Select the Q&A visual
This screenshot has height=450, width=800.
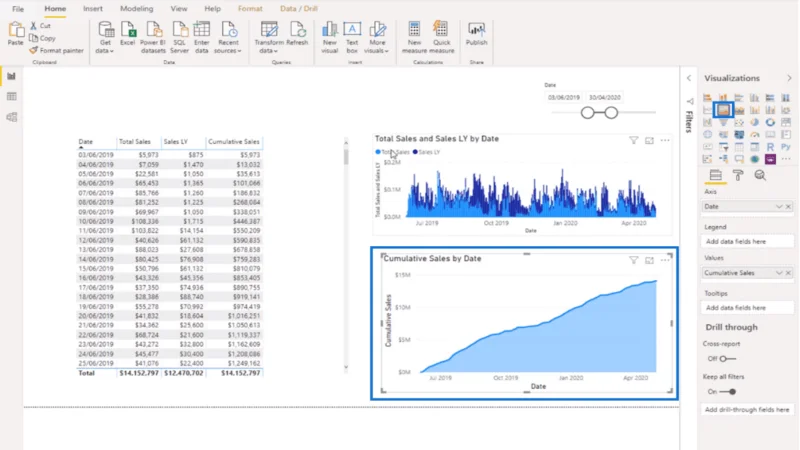tap(739, 159)
